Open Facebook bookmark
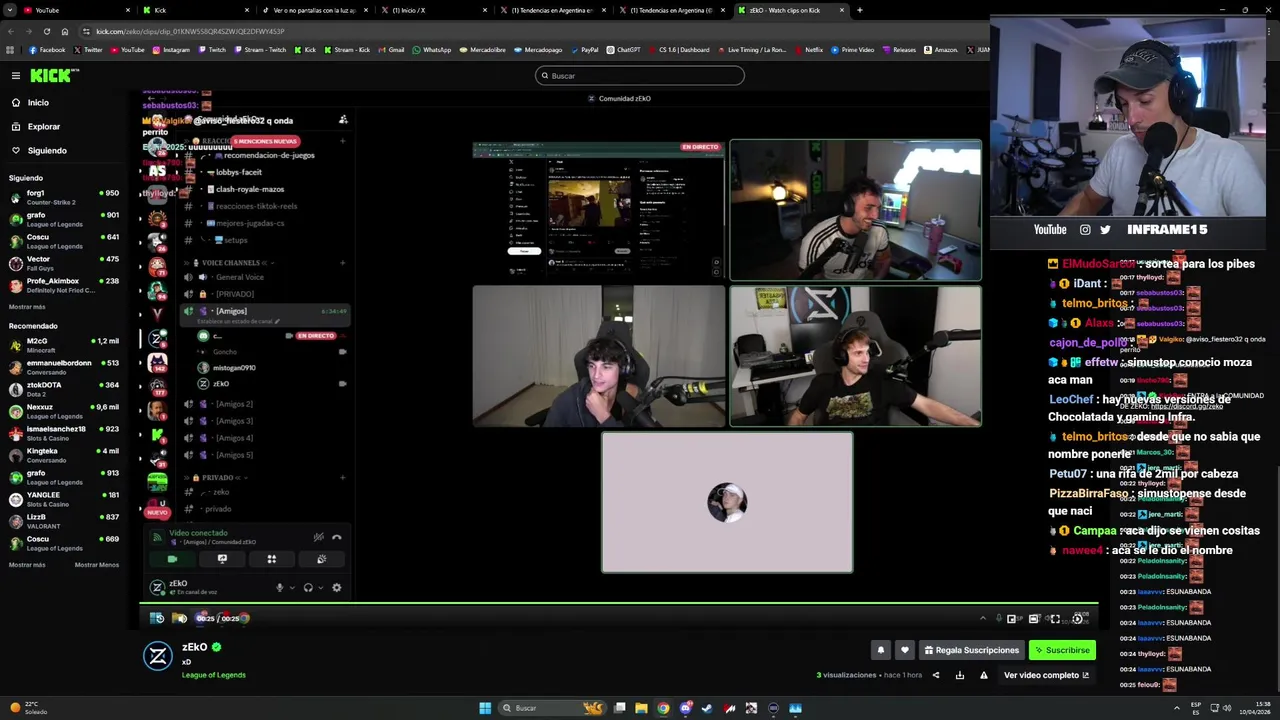The image size is (1280, 720). point(47,50)
